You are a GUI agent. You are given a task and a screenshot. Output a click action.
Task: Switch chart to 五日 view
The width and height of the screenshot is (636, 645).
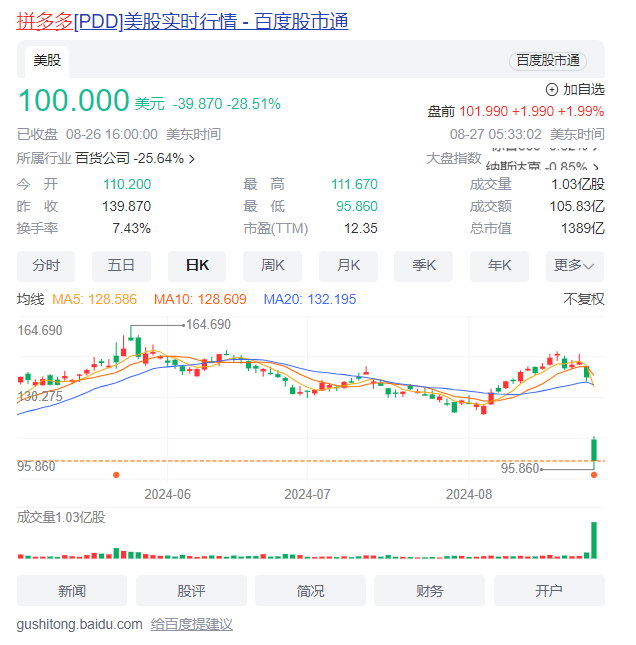(x=121, y=266)
